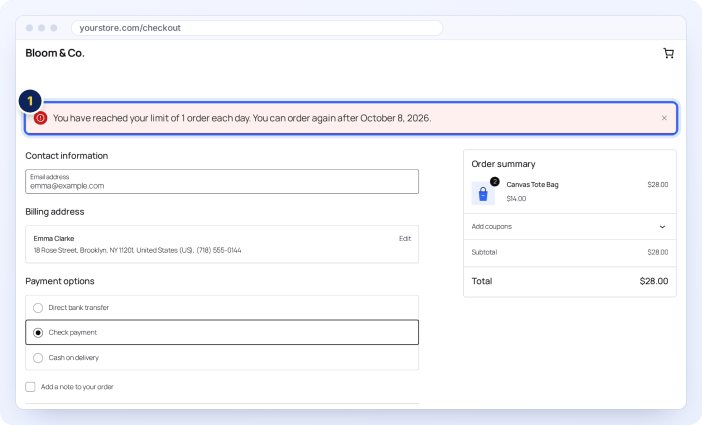The image size is (702, 425).
Task: Click the 18 Rose Street address line
Action: click(137, 250)
